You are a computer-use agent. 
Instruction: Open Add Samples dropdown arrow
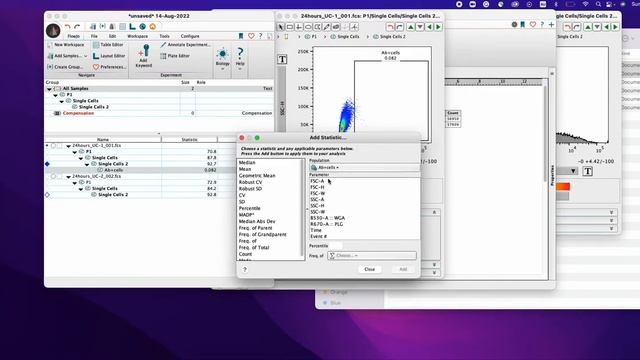85,56
